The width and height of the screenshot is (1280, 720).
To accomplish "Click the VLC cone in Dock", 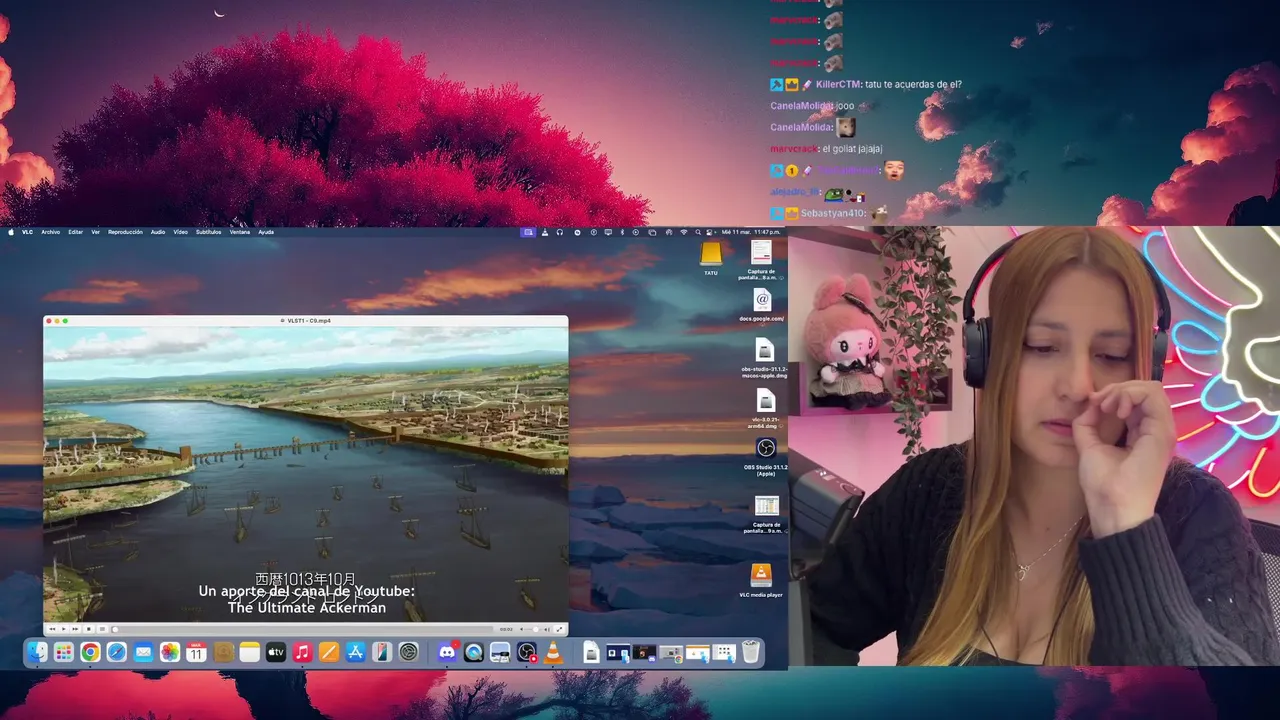I will pos(553,652).
